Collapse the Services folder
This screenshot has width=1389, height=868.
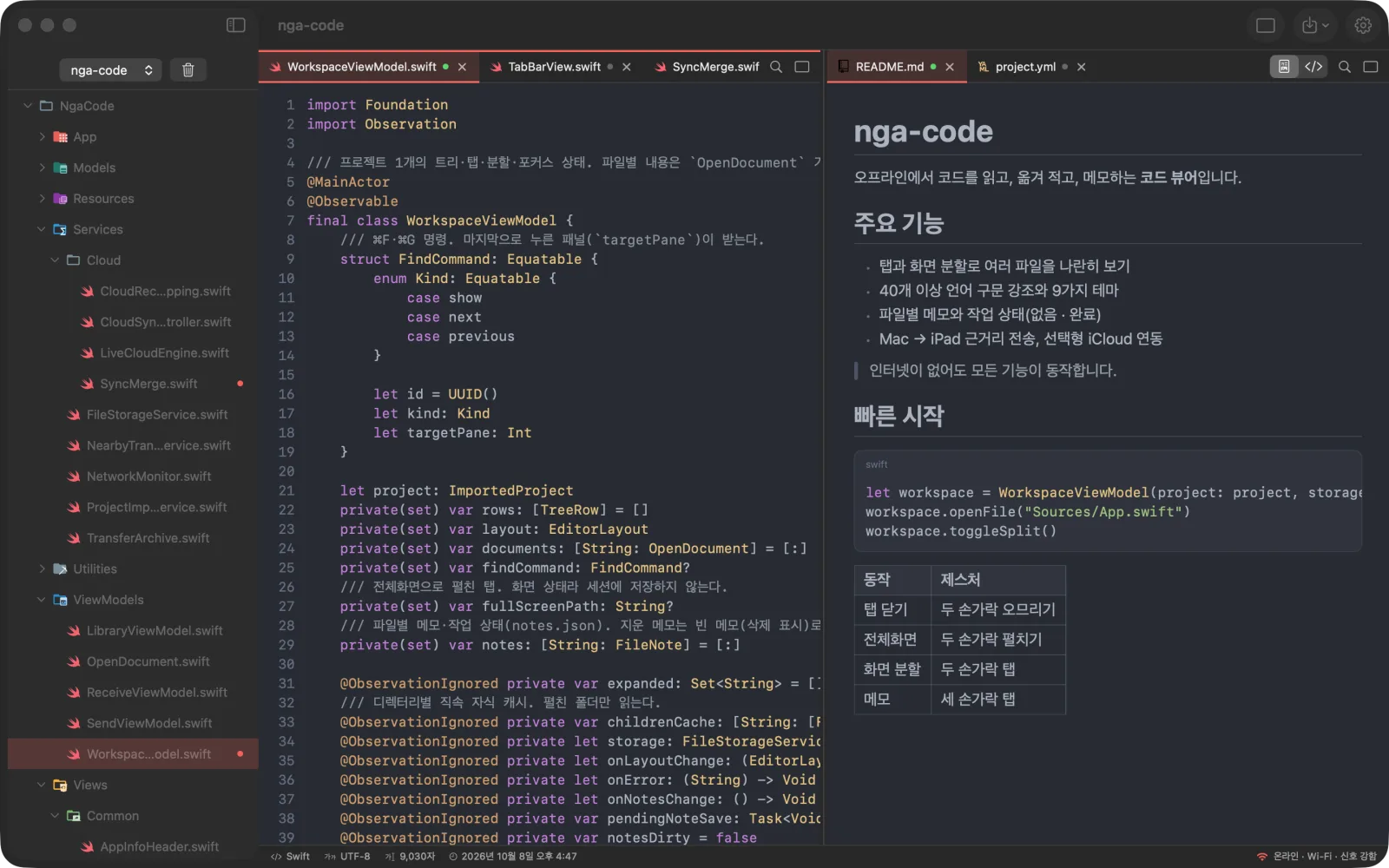(42, 229)
